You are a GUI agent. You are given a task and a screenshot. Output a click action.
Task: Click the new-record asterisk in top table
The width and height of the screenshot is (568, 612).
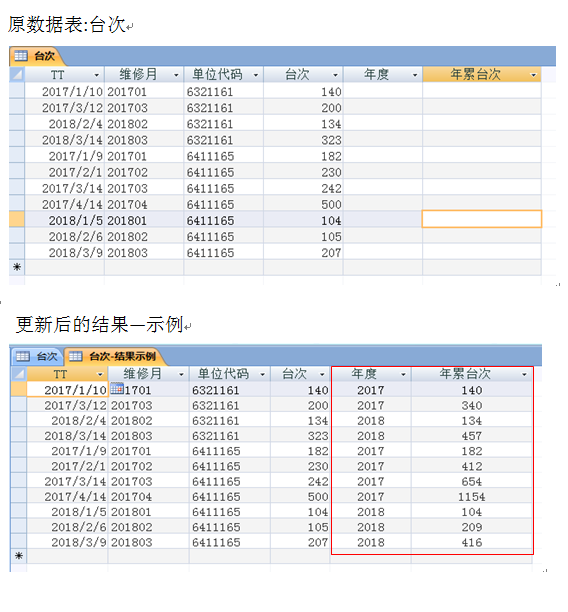coord(17,267)
